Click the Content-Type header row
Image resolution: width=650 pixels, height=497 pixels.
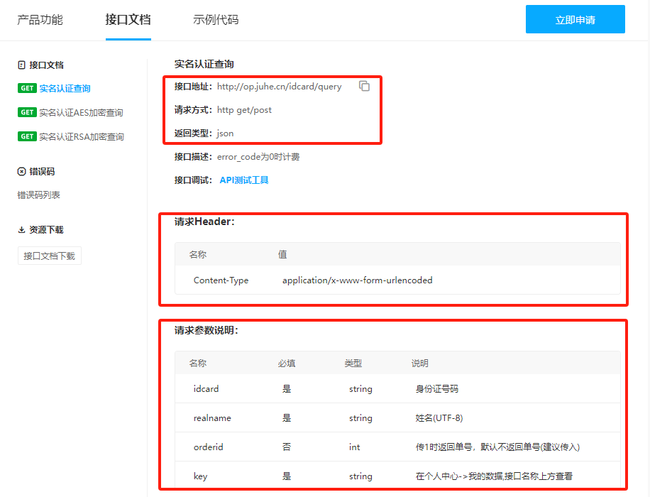[396, 280]
